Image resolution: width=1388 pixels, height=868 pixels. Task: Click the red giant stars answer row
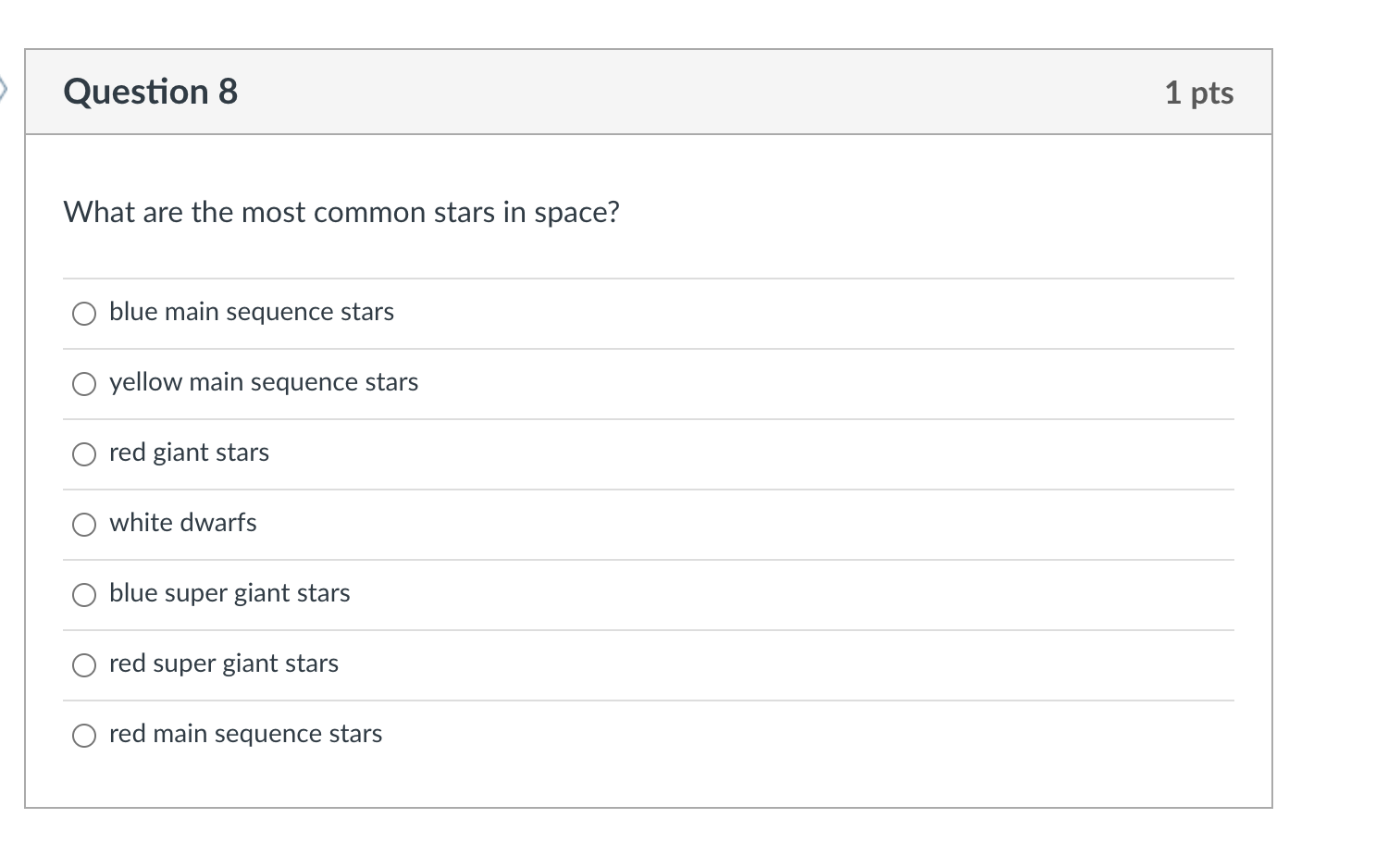tap(189, 453)
